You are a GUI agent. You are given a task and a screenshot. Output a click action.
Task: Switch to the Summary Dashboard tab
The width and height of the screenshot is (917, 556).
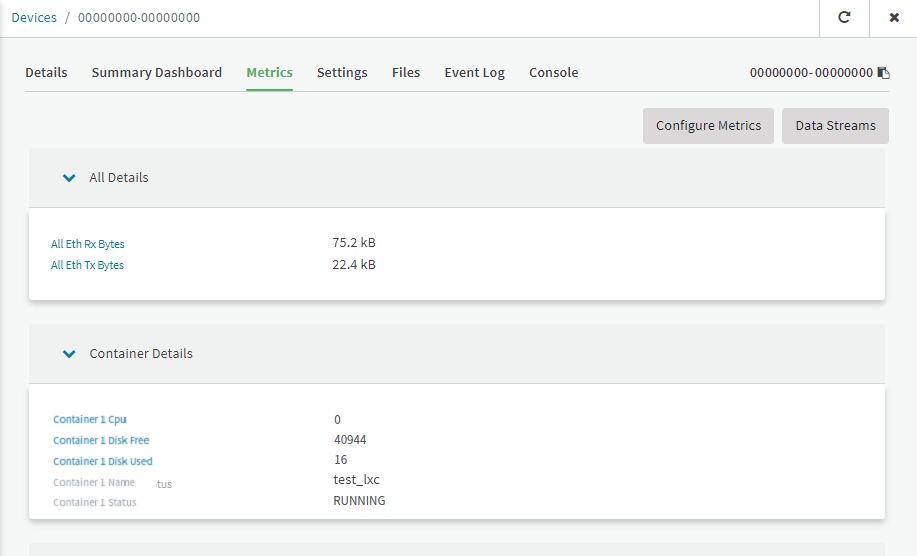(157, 73)
